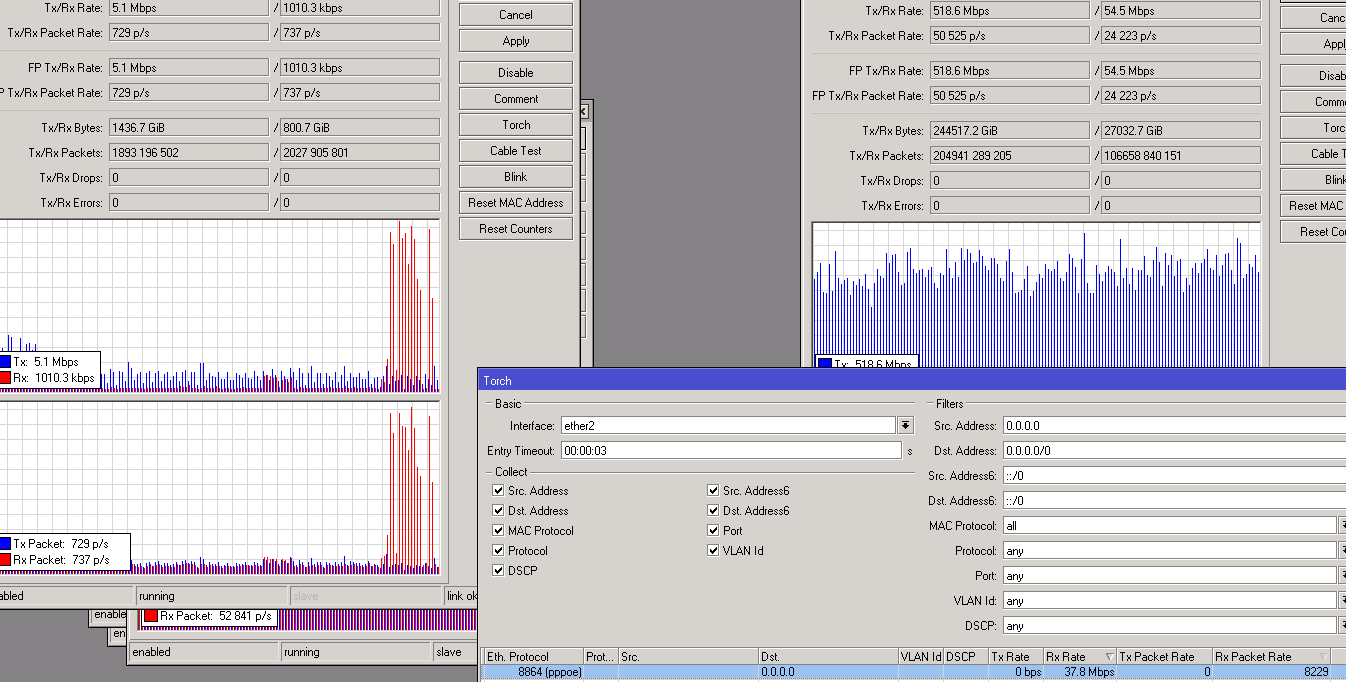Click the Src. Address6 filter field
The height and width of the screenshot is (682, 1346).
(x=1174, y=476)
